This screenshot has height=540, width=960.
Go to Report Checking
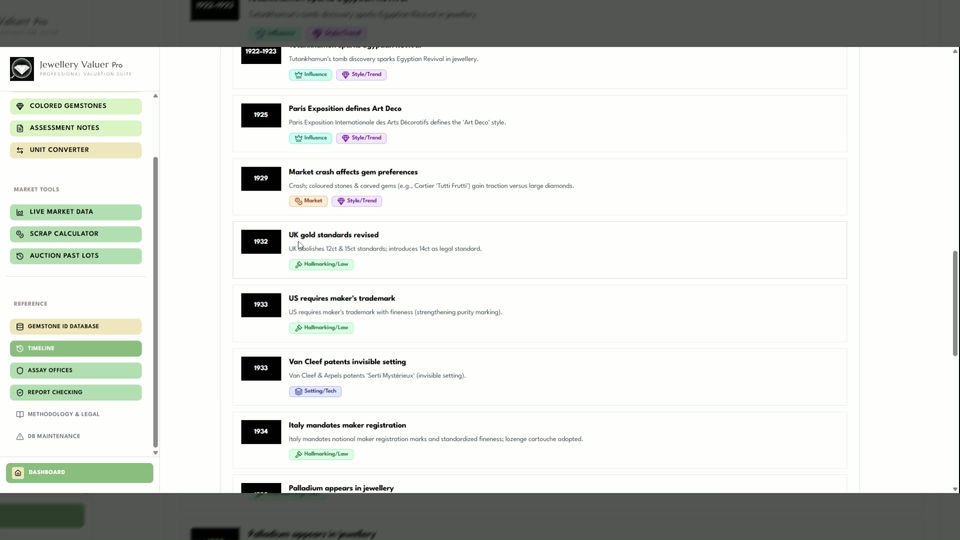[x=76, y=392]
